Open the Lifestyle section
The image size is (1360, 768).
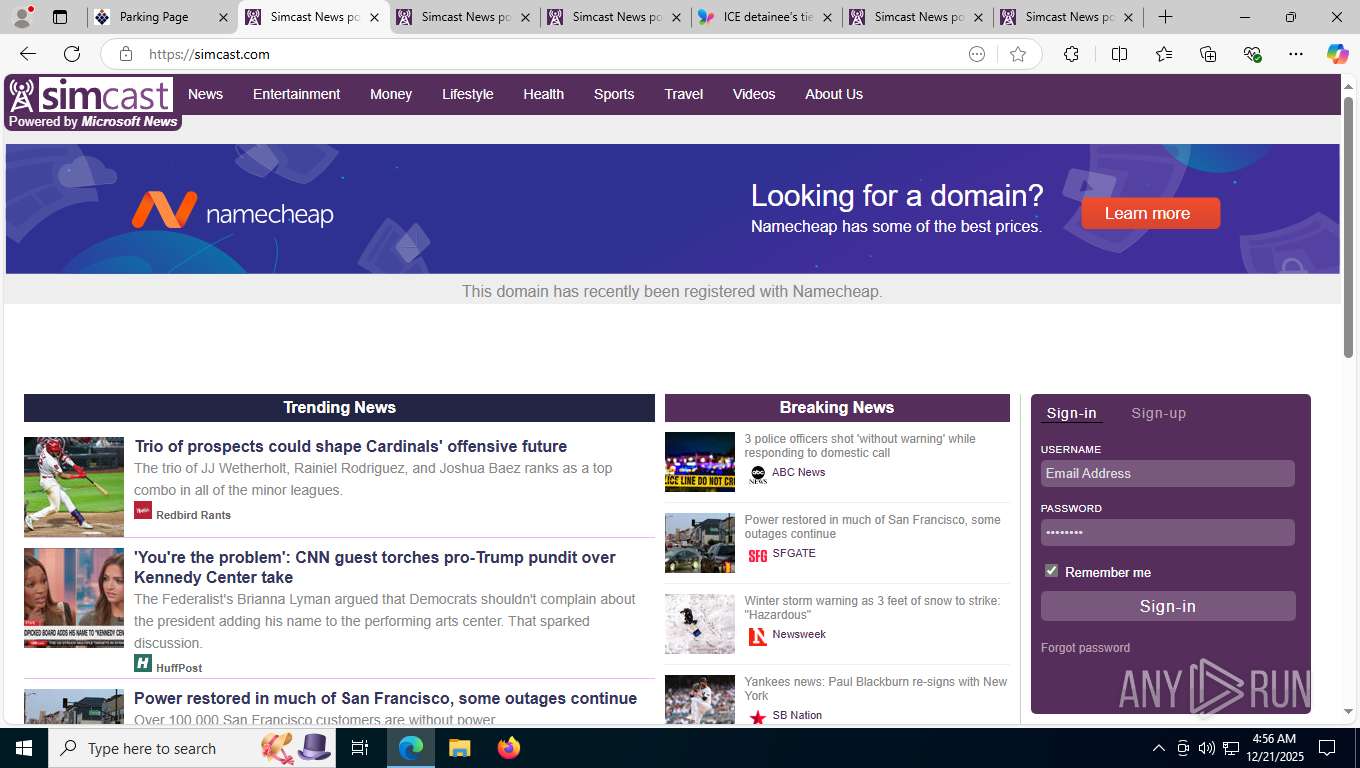coord(468,94)
